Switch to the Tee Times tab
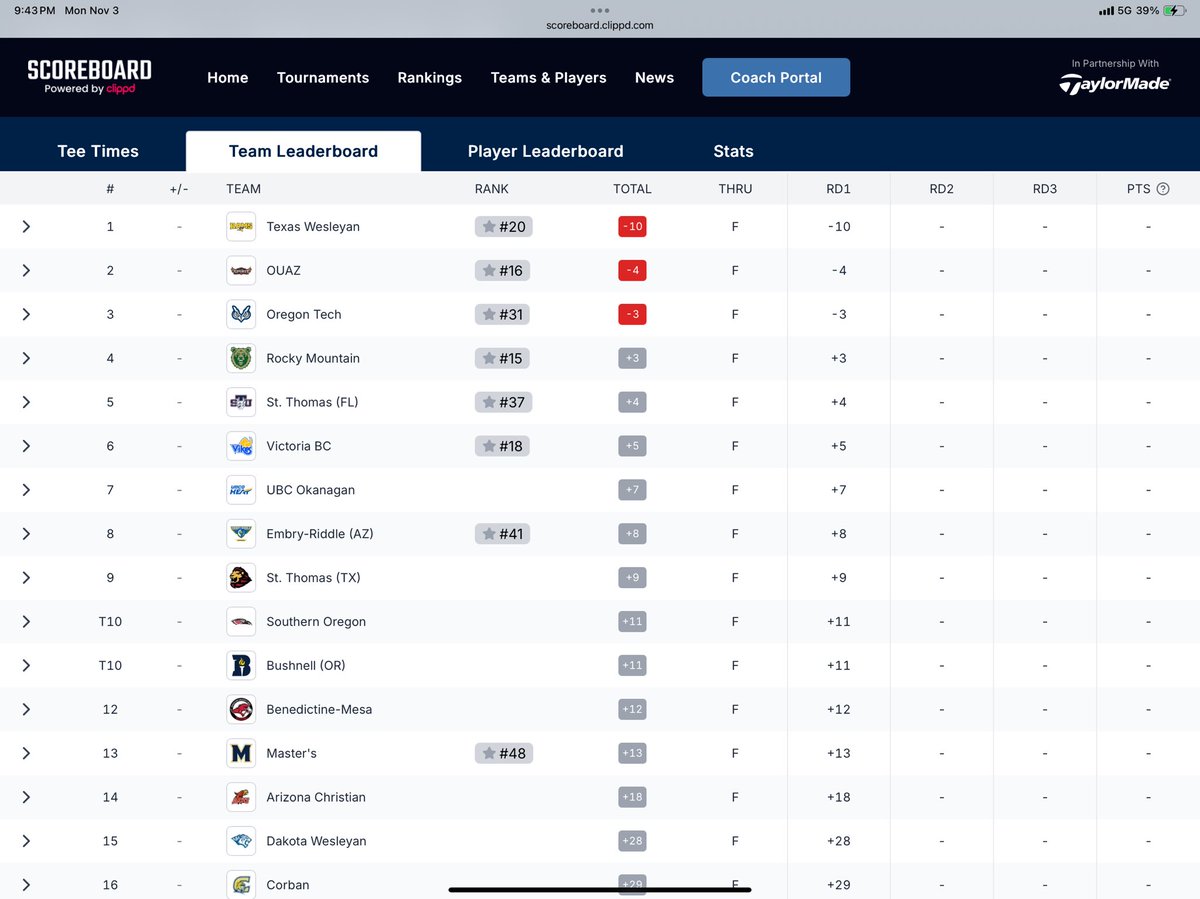The image size is (1200, 899). (98, 152)
